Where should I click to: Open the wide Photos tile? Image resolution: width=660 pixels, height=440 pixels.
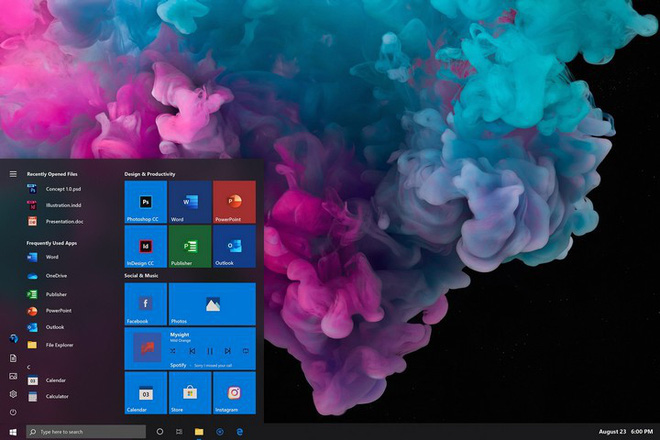tap(212, 304)
